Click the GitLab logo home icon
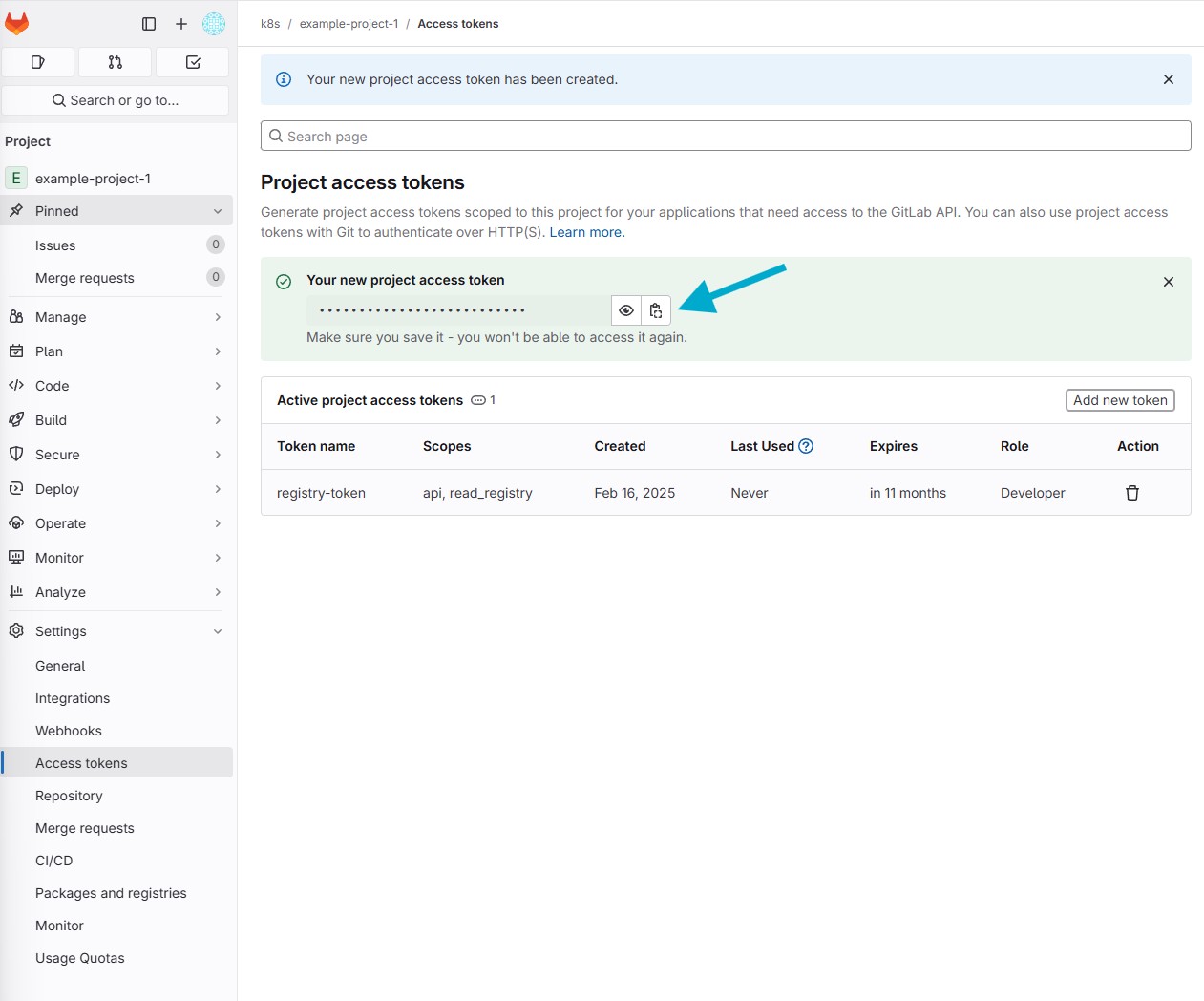This screenshot has height=1001, width=1204. (17, 24)
